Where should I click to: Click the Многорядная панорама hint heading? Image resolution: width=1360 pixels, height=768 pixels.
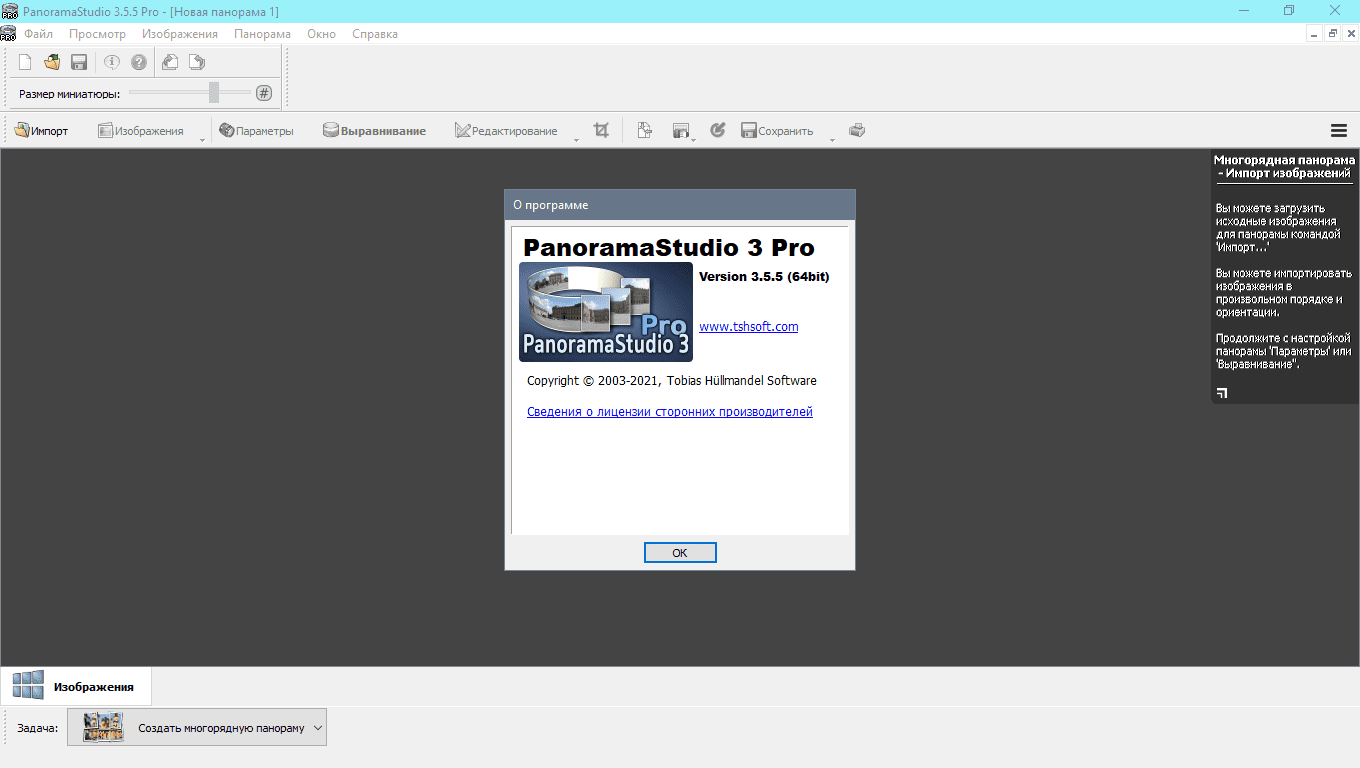[x=1284, y=166]
